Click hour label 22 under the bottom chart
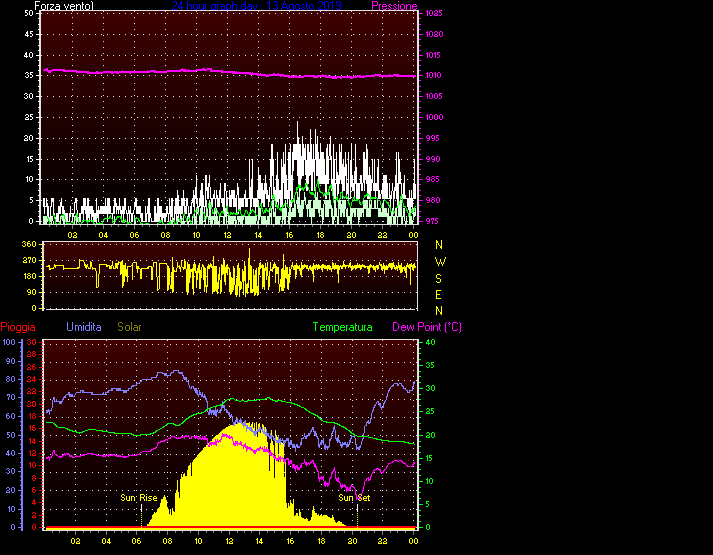This screenshot has height=555, width=713. tap(382, 541)
